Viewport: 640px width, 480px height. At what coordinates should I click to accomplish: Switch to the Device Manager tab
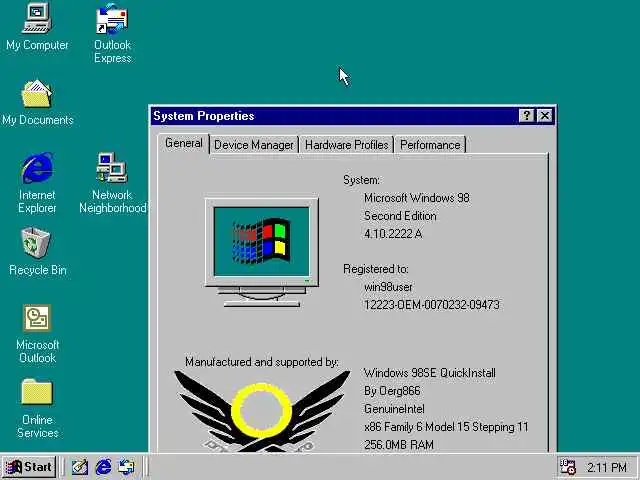point(253,145)
